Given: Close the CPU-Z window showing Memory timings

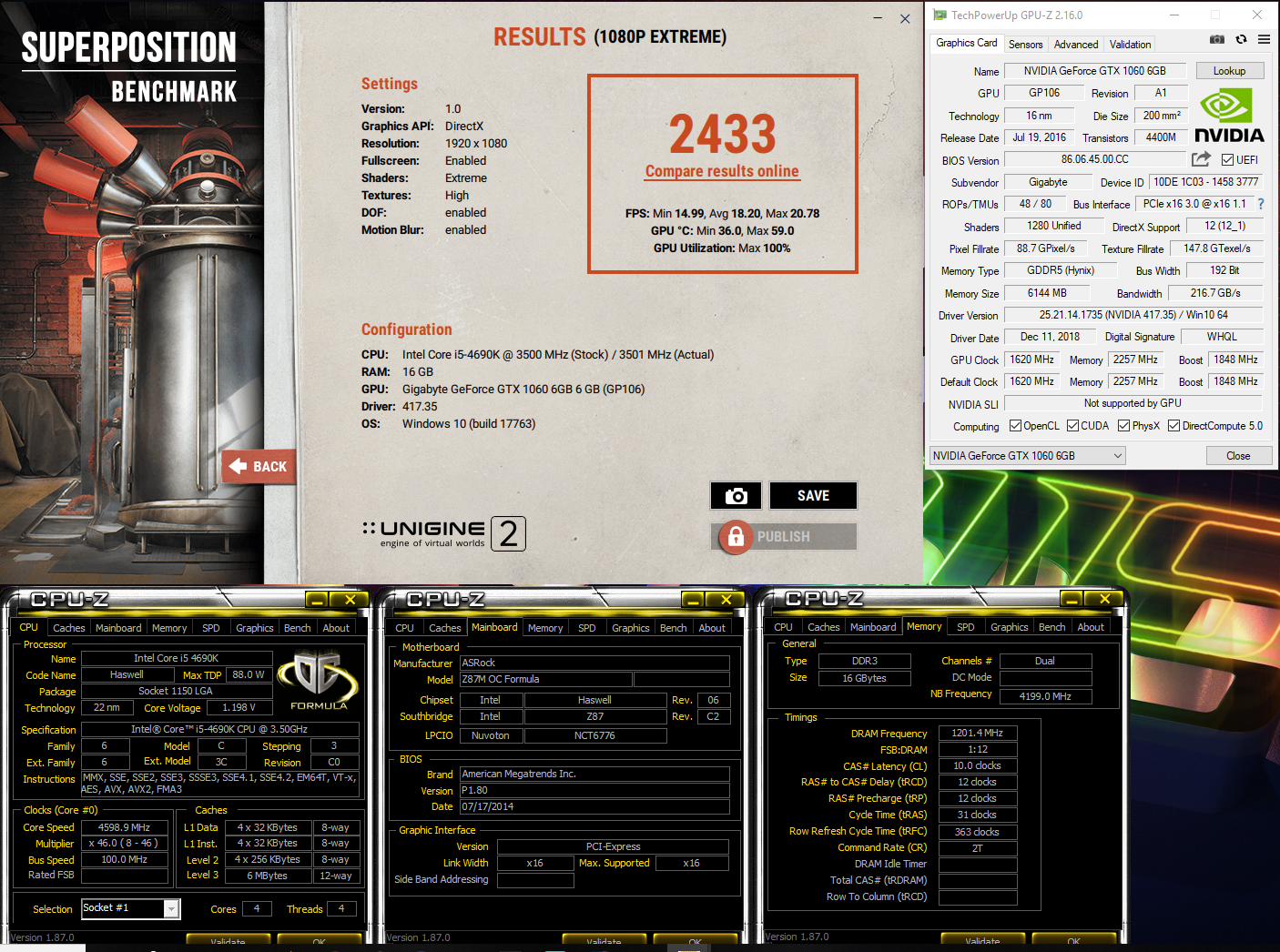Looking at the screenshot, I should tap(1103, 599).
